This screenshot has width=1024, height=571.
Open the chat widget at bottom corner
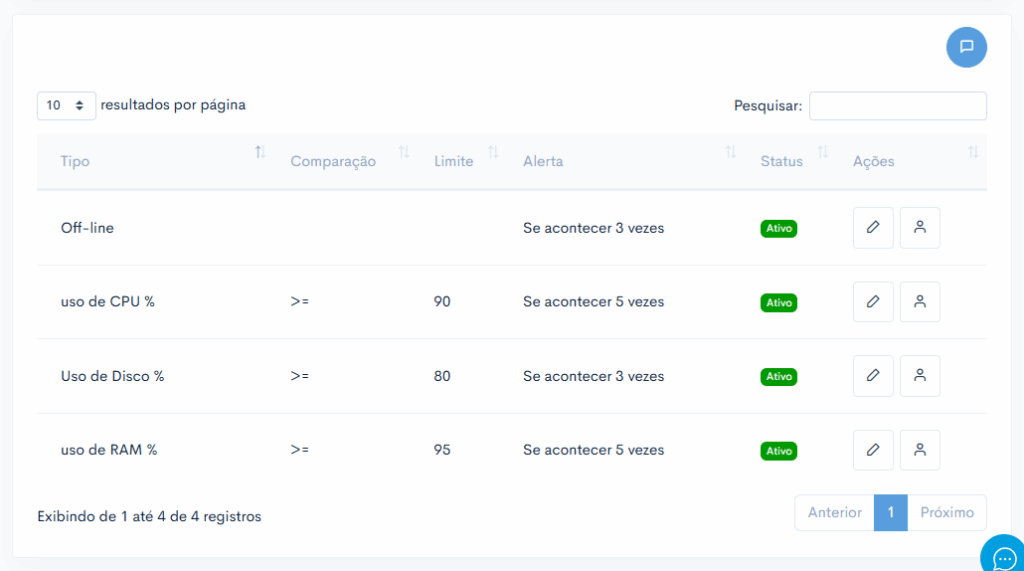click(1002, 555)
